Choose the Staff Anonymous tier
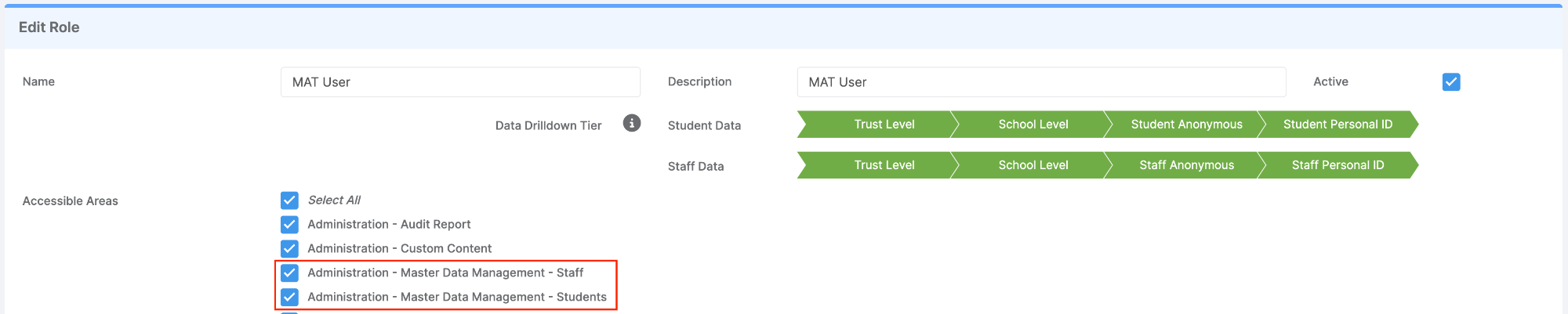 point(1186,165)
